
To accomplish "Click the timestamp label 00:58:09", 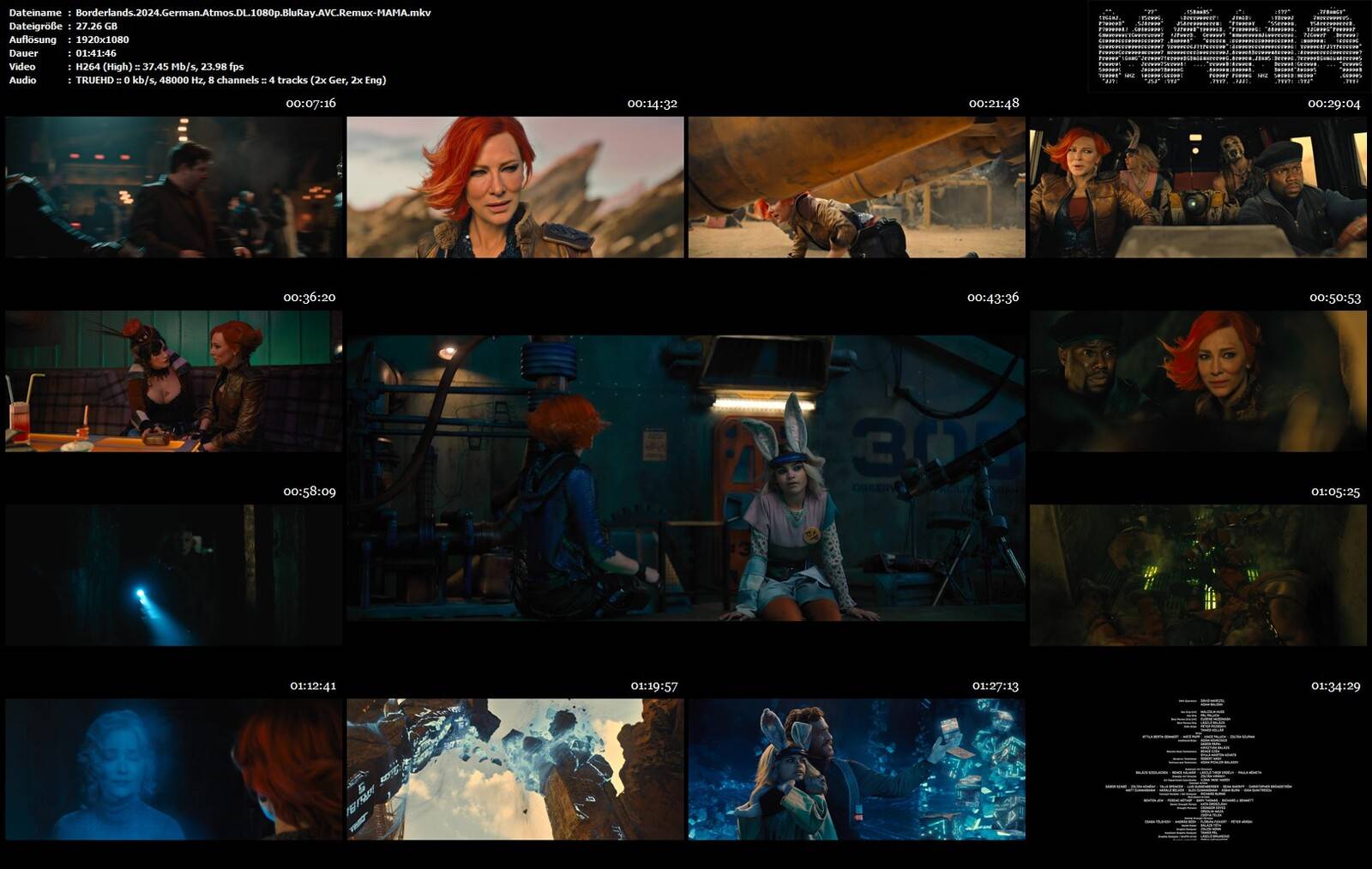I will coord(310,492).
